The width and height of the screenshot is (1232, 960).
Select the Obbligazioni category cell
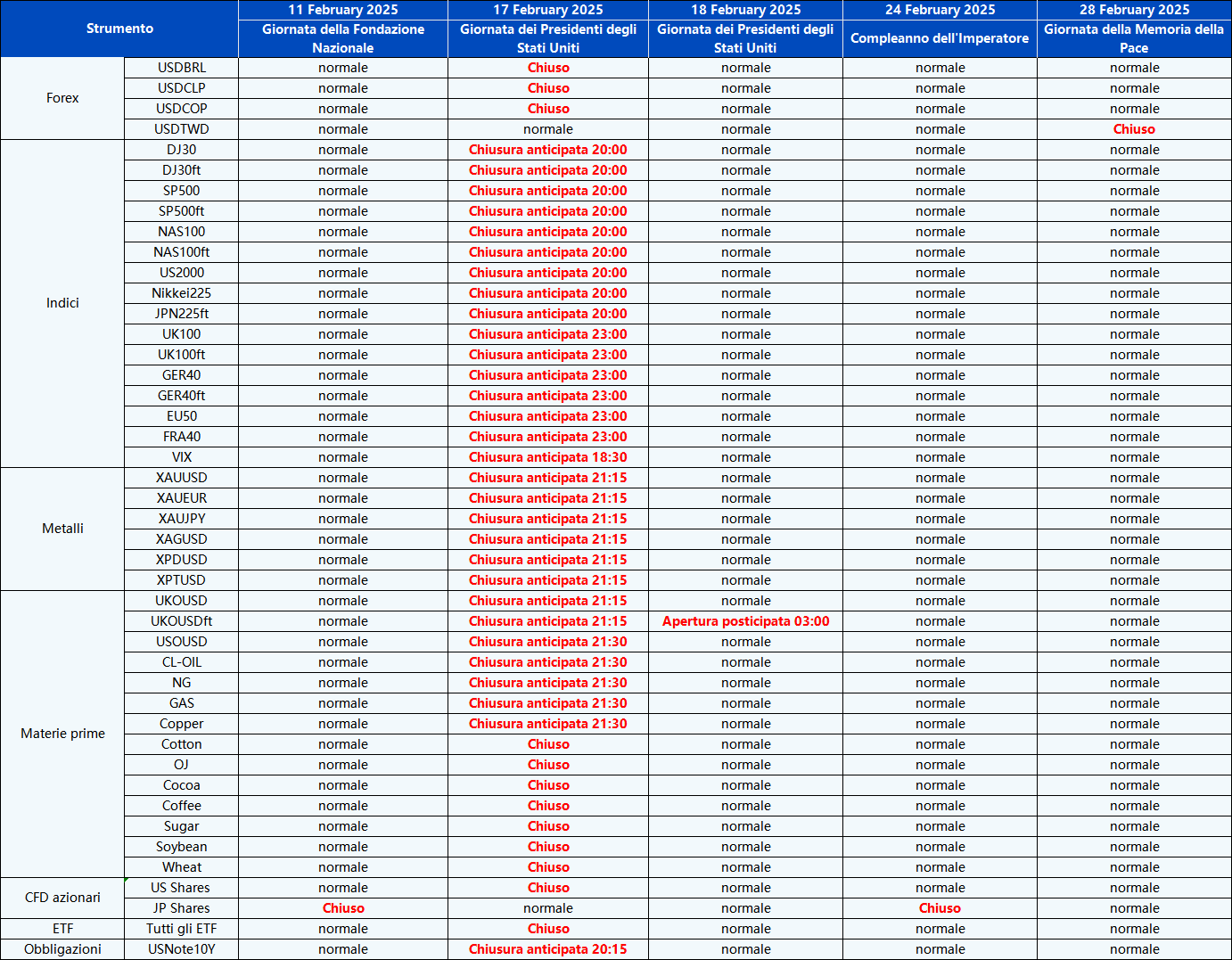click(x=62, y=949)
